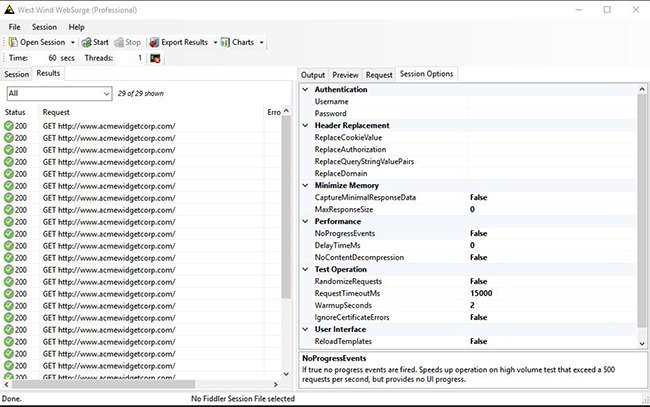Click the Open Session folder icon
Image resolution: width=650 pixels, height=407 pixels.
(x=13, y=42)
